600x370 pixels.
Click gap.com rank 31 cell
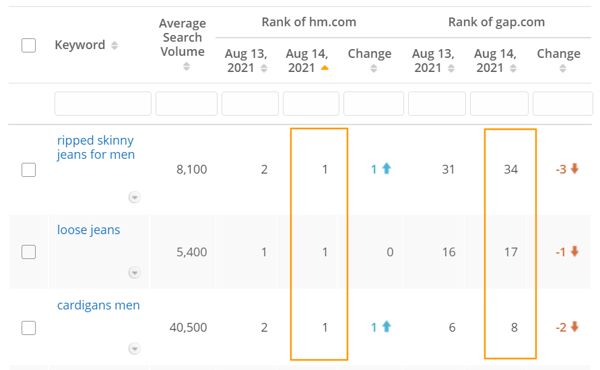click(x=448, y=170)
